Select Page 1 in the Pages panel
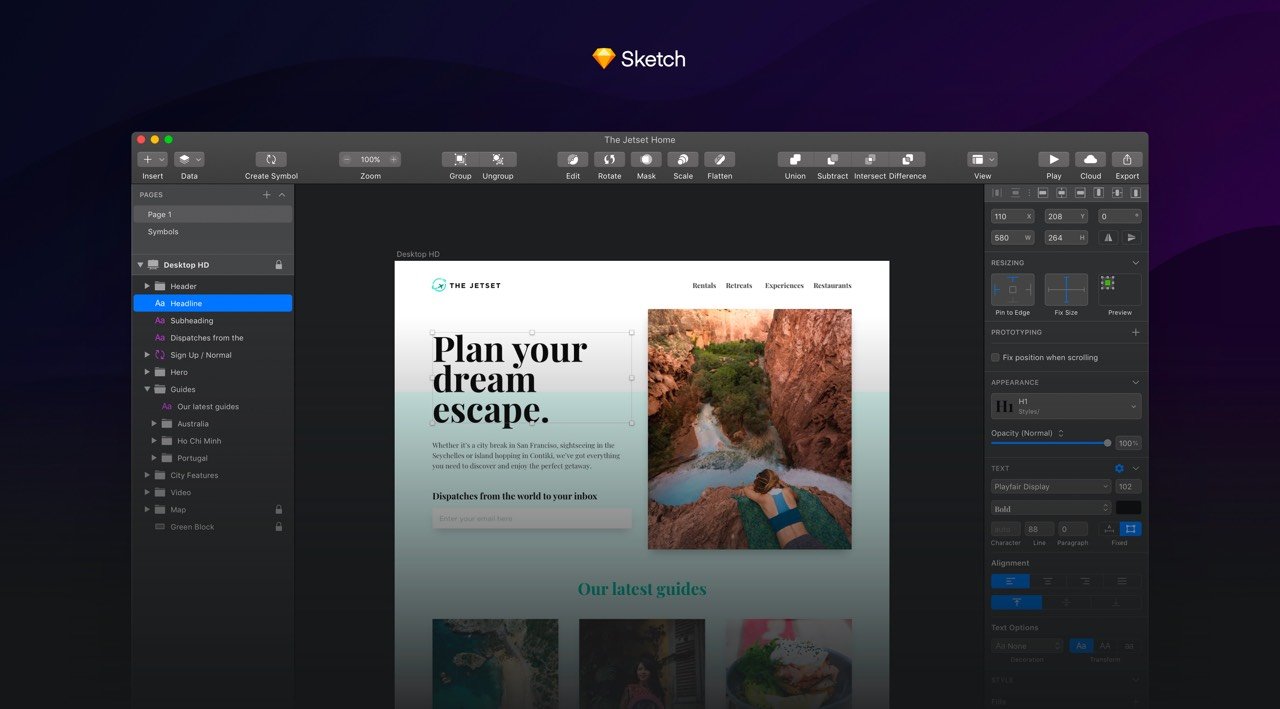Viewport: 1280px width, 709px height. click(160, 213)
